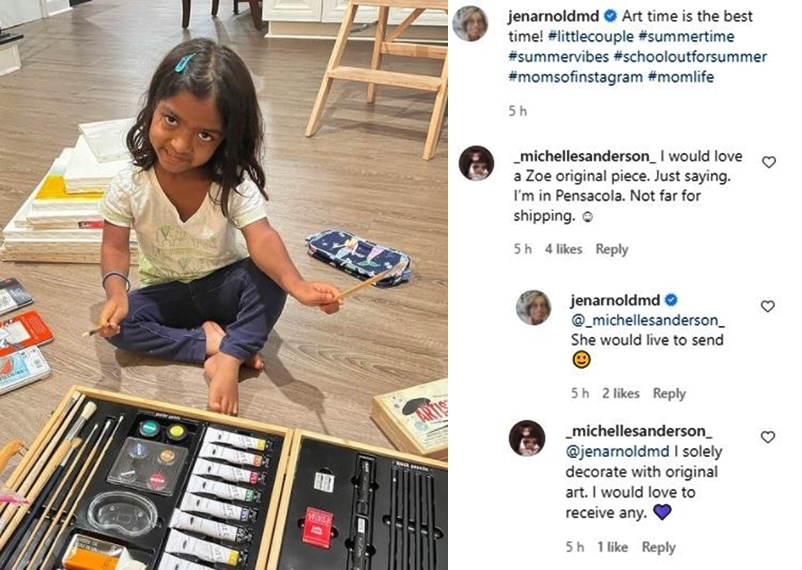802x570 pixels.
Task: Open jenarnoldmd's profile picture beside the caption
Action: coord(471,24)
